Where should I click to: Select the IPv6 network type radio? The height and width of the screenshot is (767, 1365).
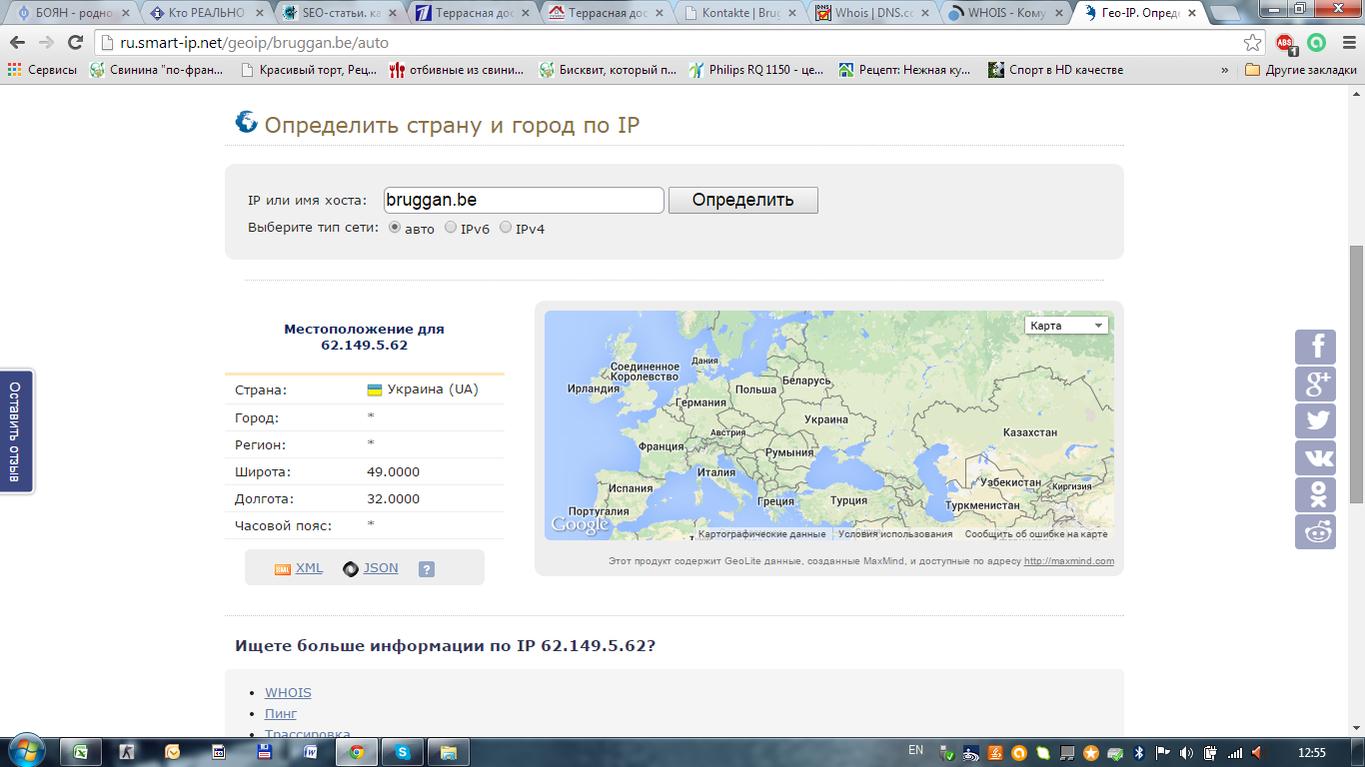tap(451, 228)
